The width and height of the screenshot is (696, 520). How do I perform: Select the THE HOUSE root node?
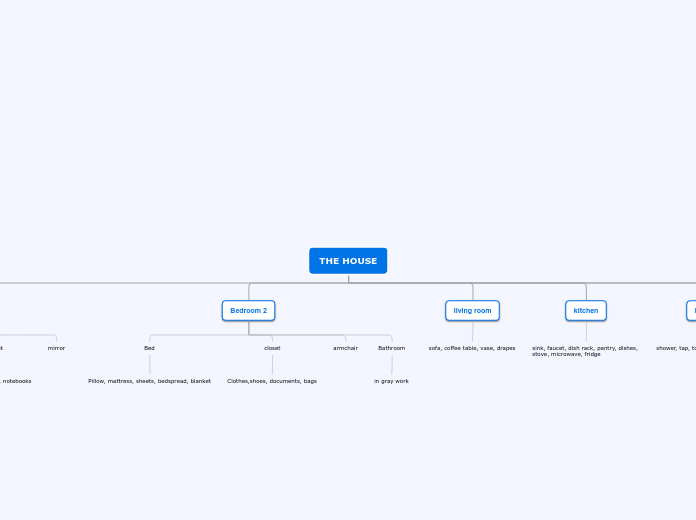[x=348, y=261]
